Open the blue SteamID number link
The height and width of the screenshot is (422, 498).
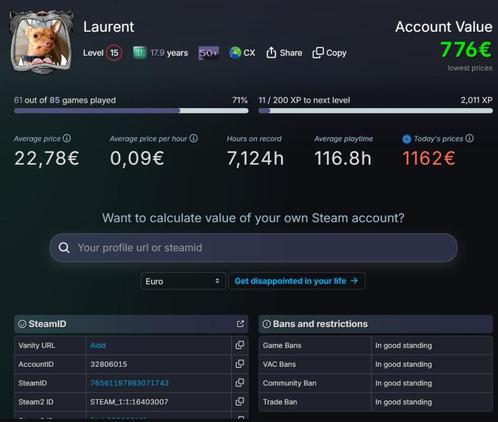[129, 383]
